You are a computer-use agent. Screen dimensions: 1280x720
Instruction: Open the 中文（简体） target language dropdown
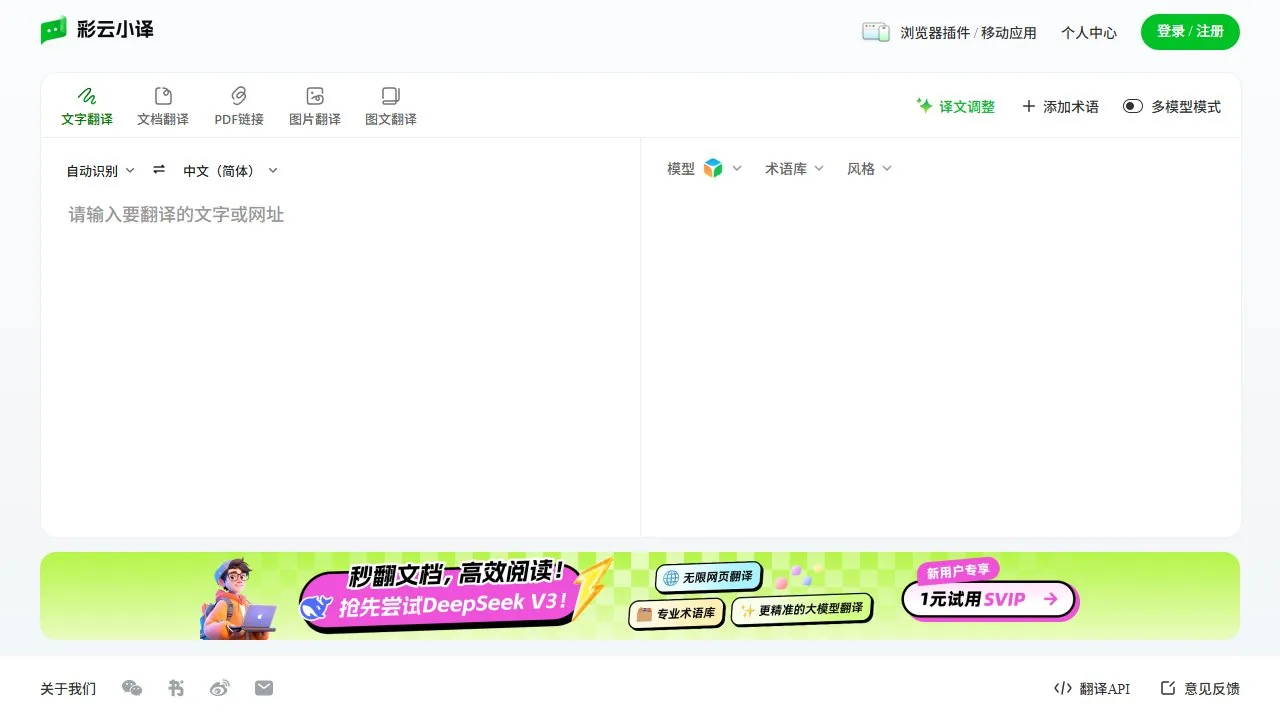230,171
